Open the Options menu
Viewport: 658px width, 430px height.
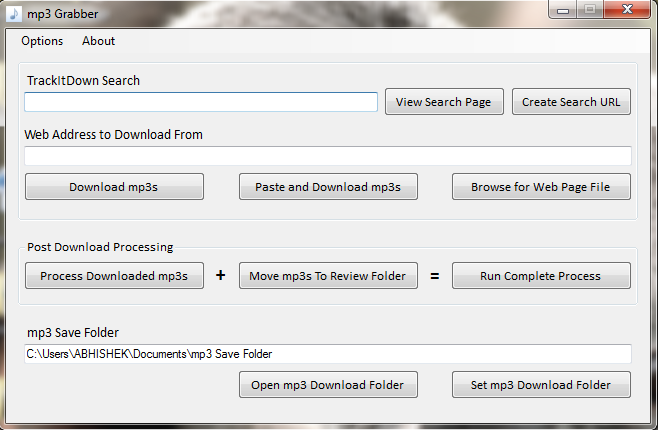click(x=42, y=41)
